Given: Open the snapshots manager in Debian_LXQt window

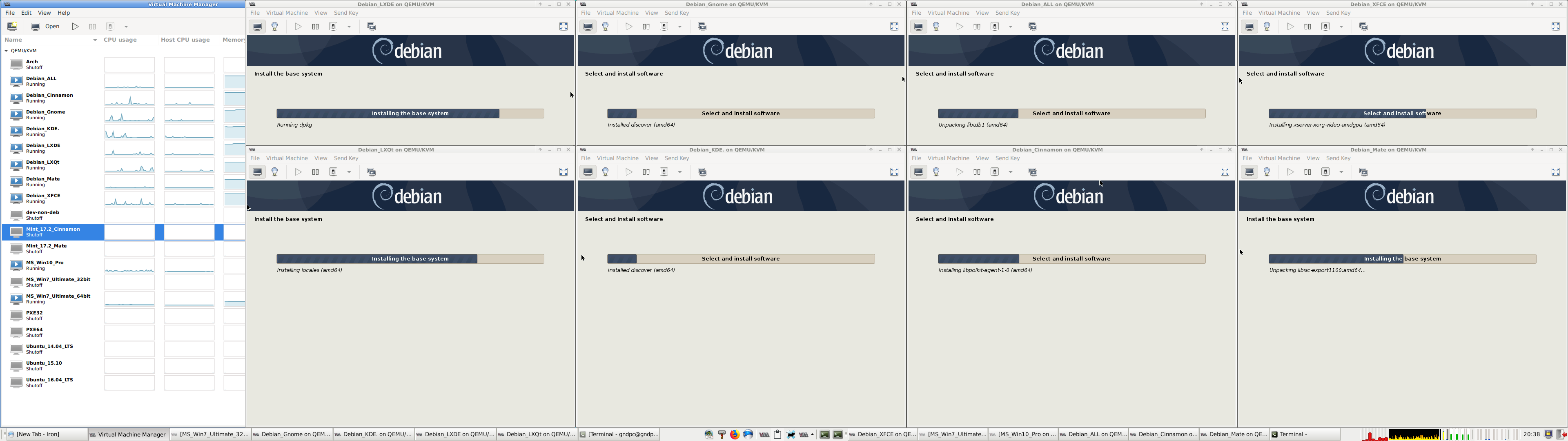Looking at the screenshot, I should click(371, 172).
